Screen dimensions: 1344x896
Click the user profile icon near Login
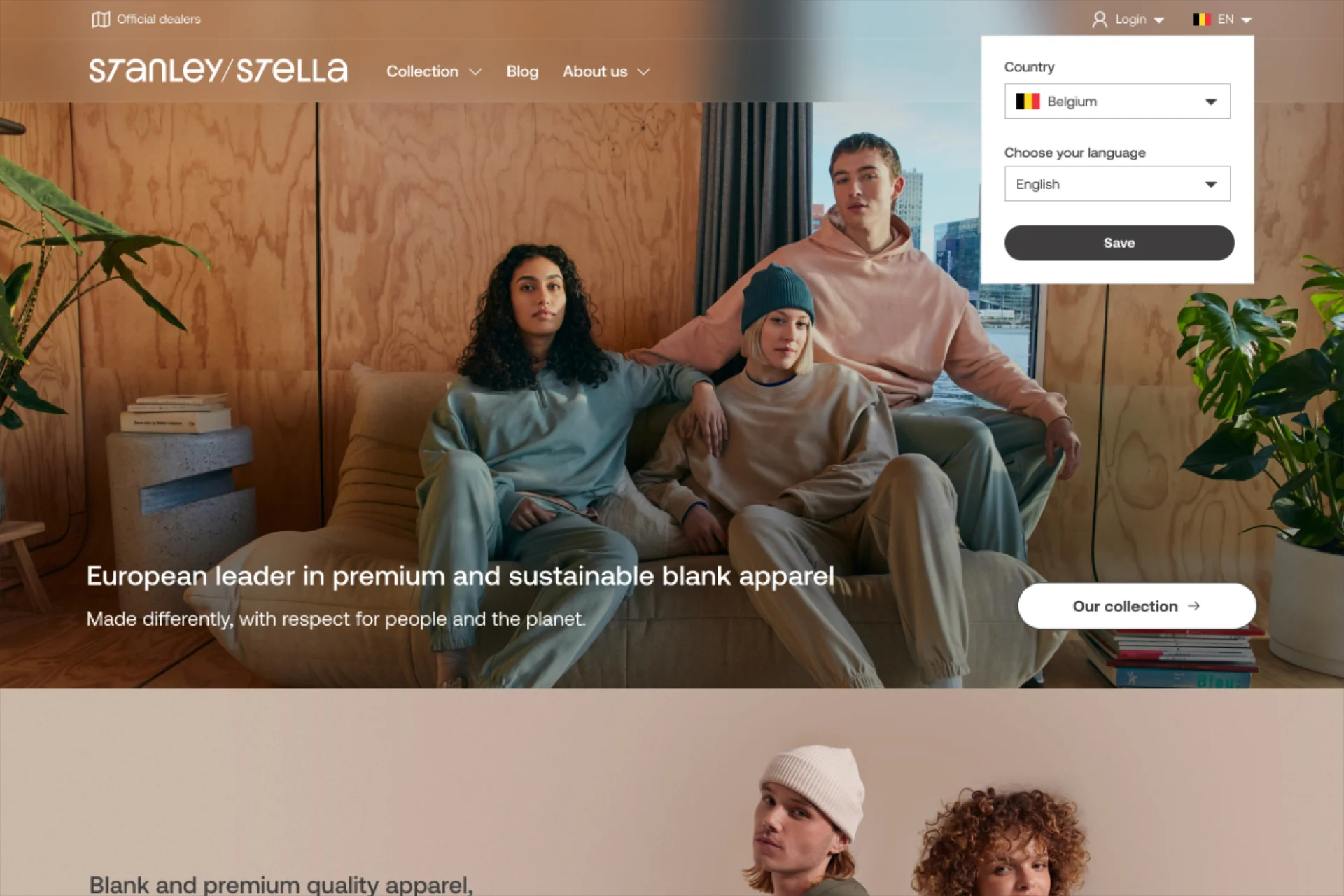click(x=1100, y=20)
